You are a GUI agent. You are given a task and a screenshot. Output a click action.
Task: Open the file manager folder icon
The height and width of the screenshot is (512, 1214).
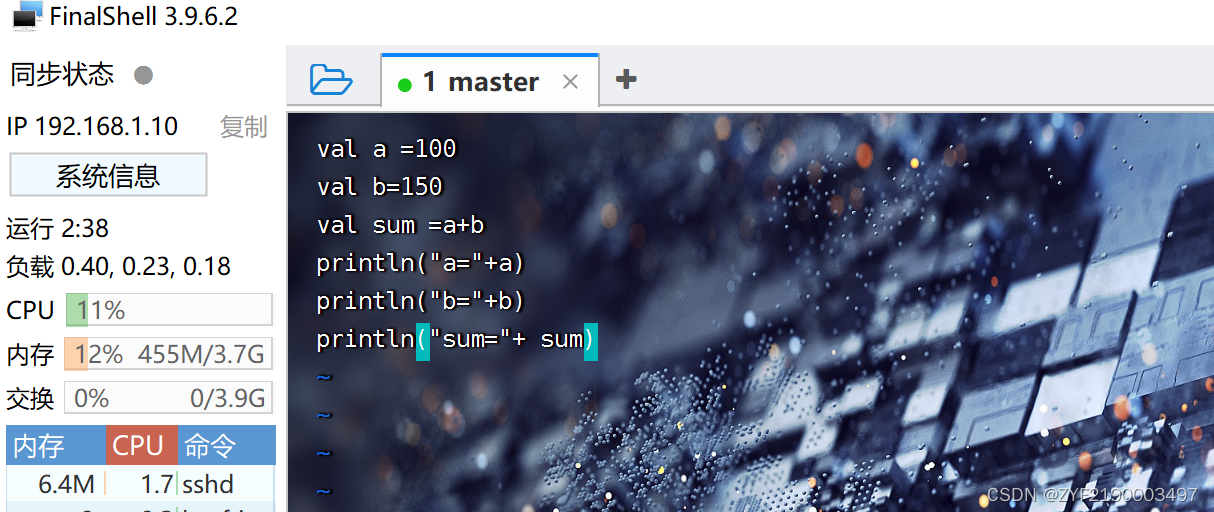coord(331,79)
